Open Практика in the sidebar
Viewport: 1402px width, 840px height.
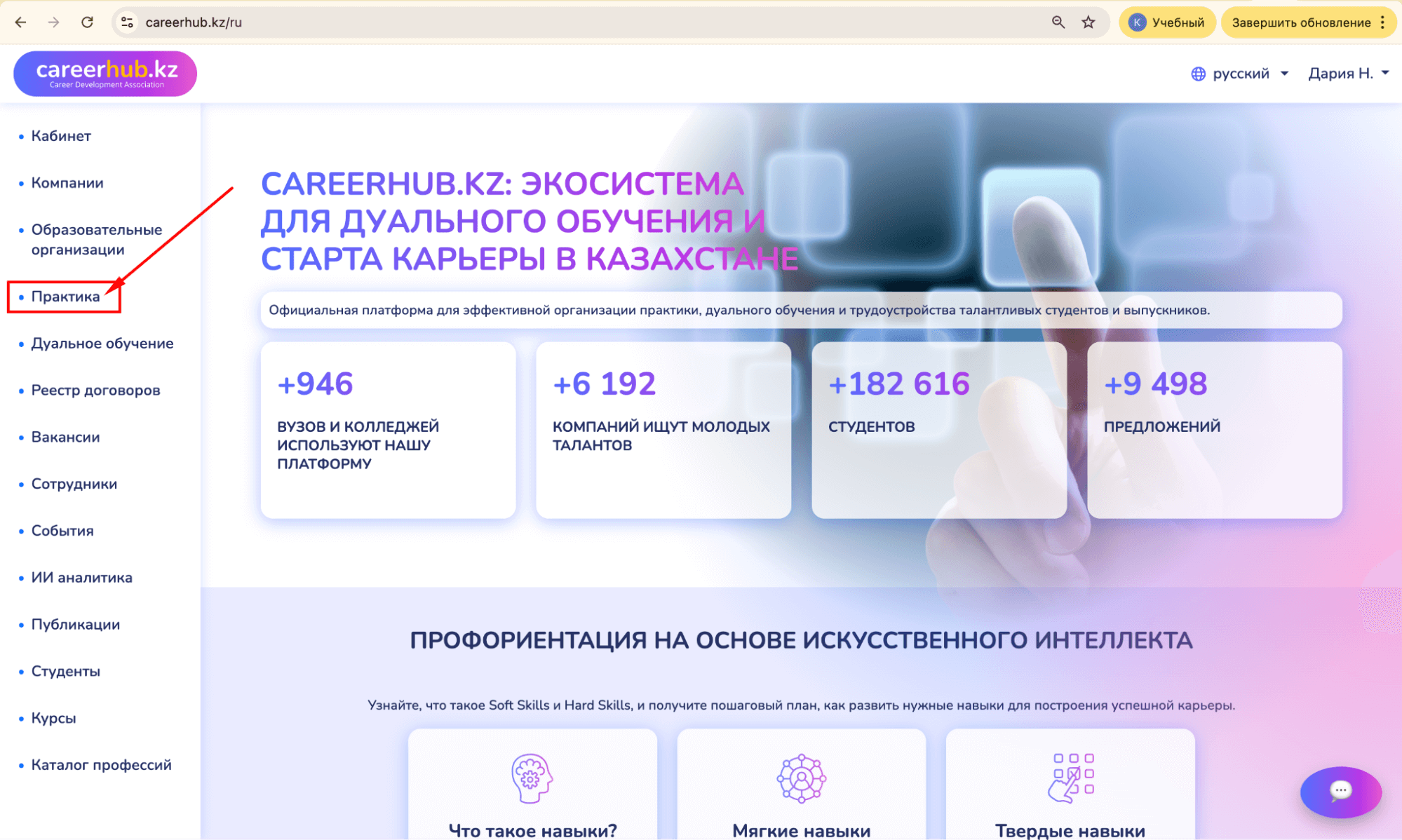[65, 297]
